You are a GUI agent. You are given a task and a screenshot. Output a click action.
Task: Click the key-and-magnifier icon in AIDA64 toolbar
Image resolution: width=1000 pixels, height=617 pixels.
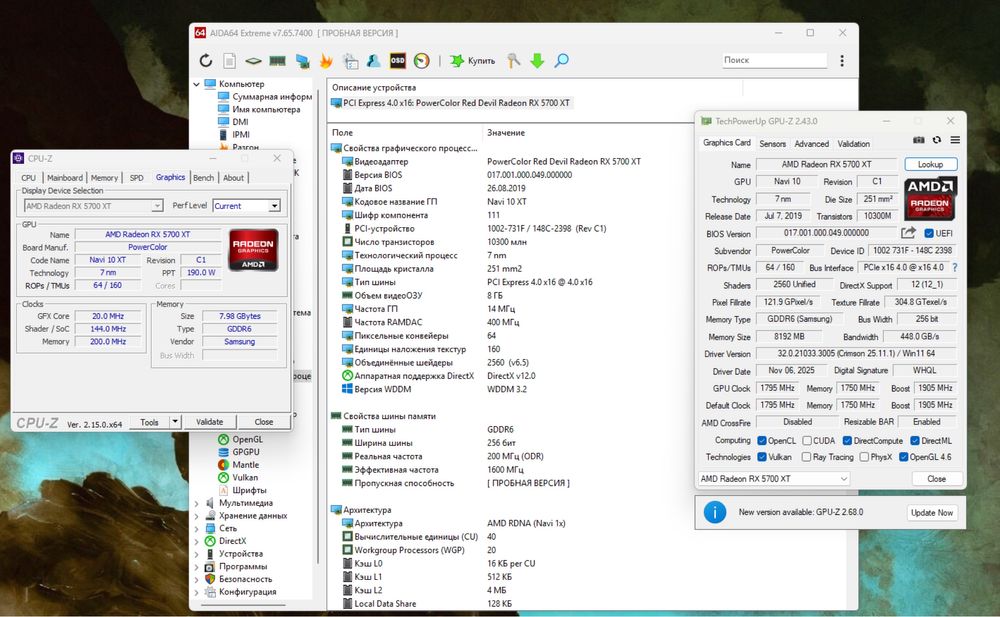coord(513,61)
